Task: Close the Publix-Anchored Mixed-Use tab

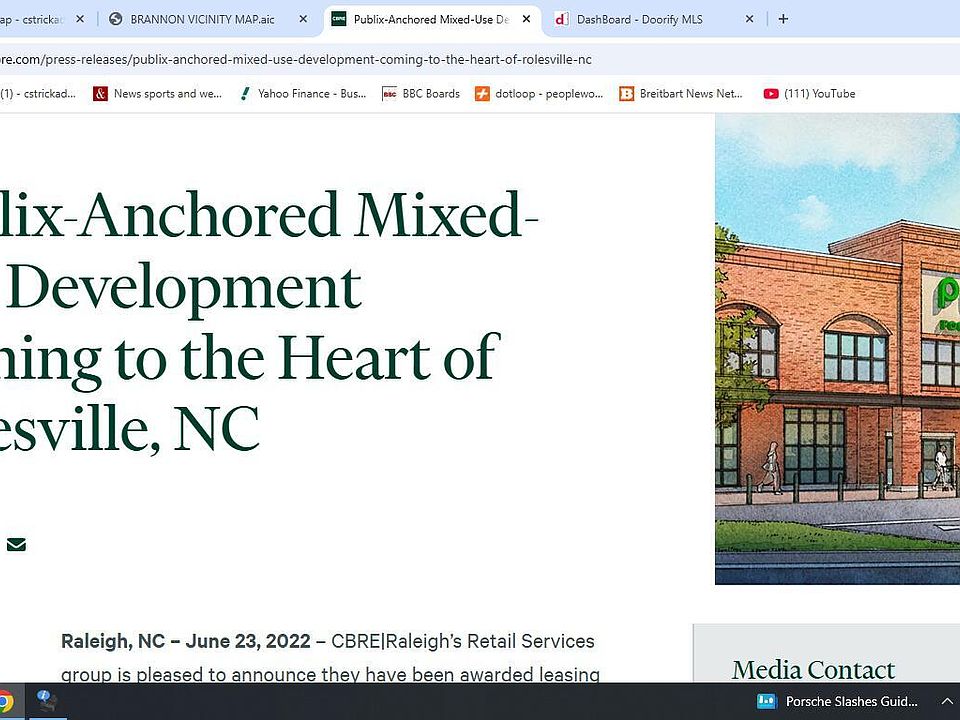Action: [x=526, y=19]
